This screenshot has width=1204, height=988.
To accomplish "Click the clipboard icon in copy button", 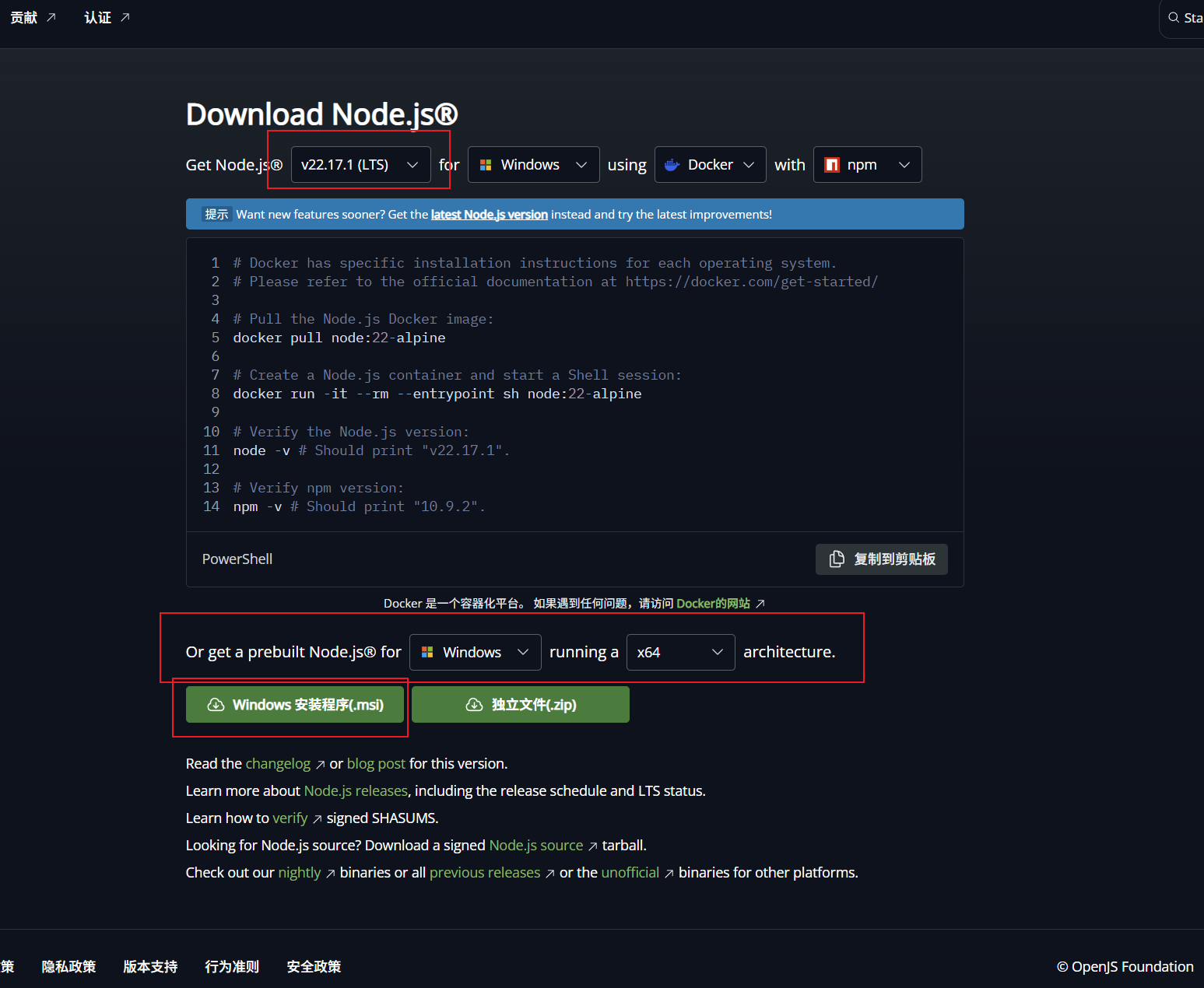I will 837,559.
